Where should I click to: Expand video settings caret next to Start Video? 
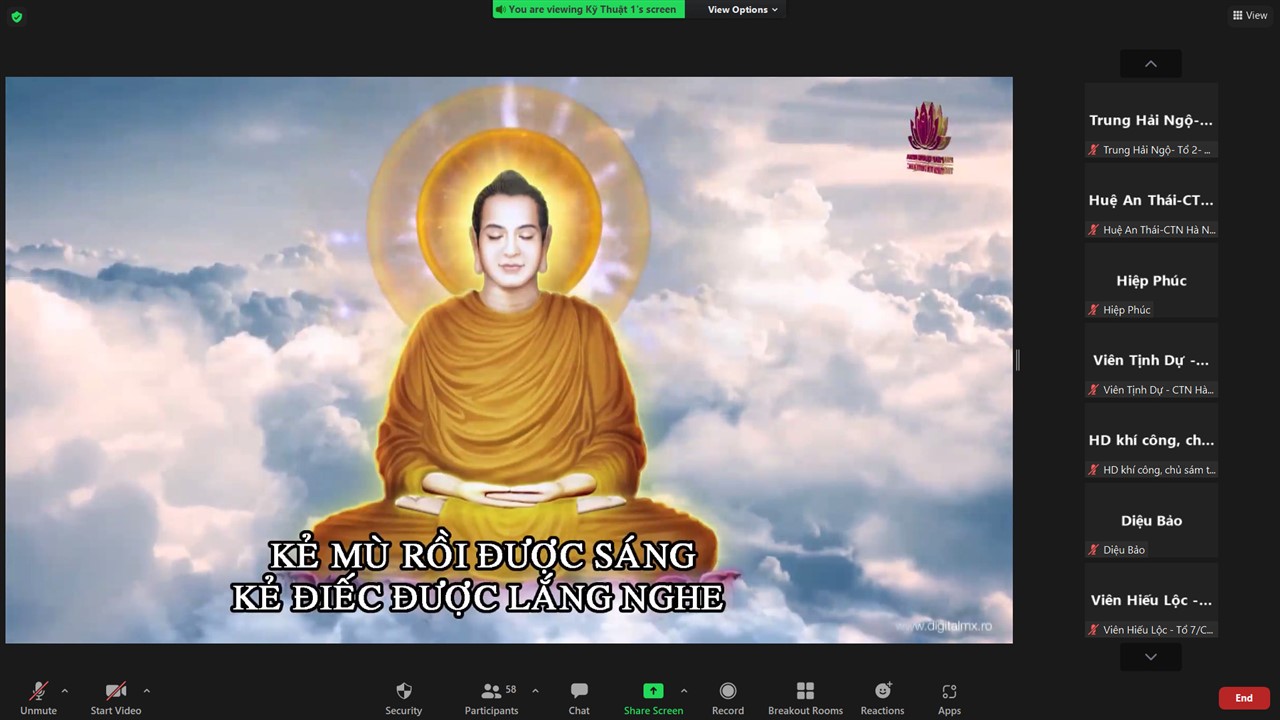[x=146, y=690]
